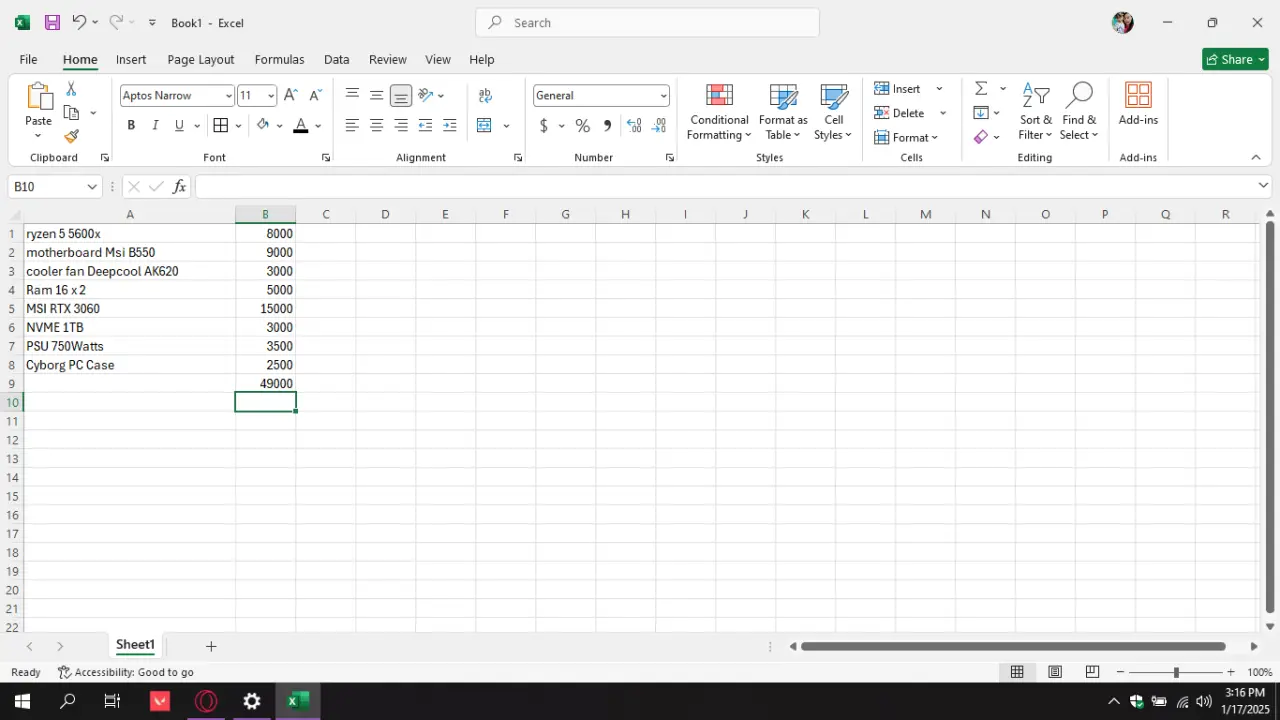
Task: Toggle Bottom Align for cell
Action: 401,95
